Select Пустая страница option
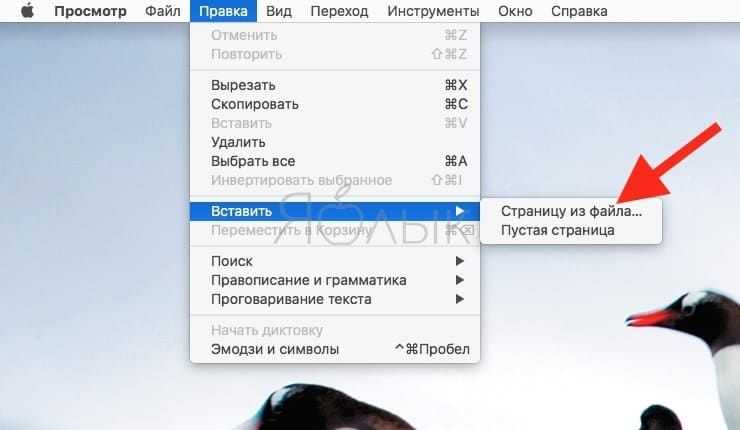This screenshot has width=740, height=430. tap(571, 230)
